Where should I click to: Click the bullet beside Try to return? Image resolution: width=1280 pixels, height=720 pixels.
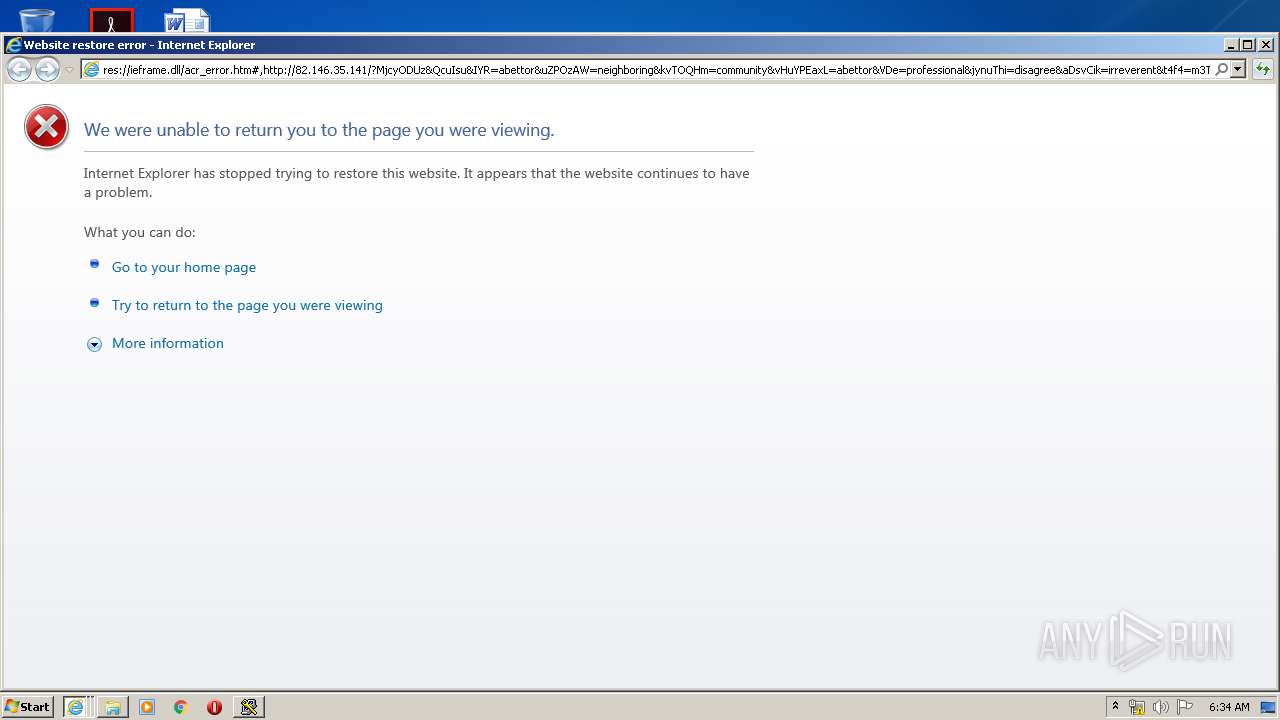point(95,302)
